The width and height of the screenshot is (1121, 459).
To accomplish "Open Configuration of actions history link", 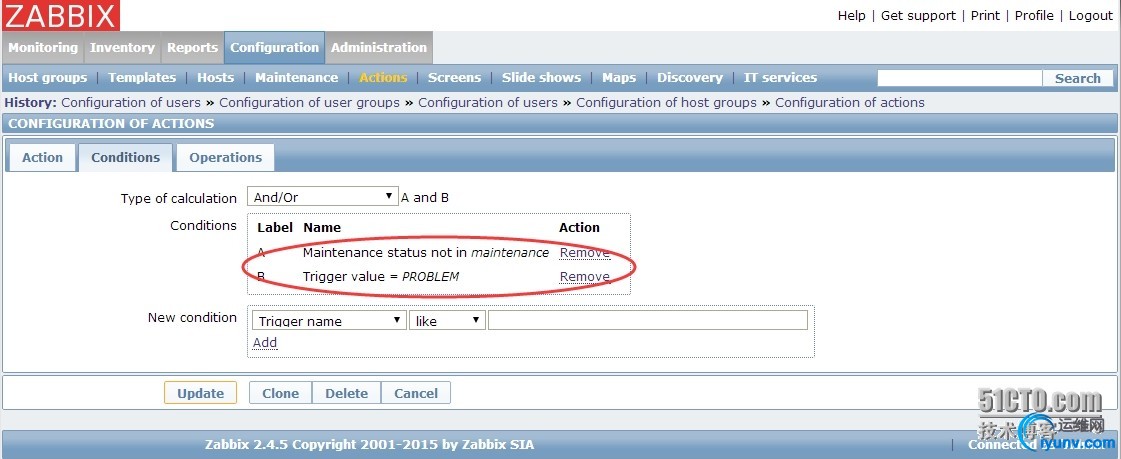I will pyautogui.click(x=850, y=103).
